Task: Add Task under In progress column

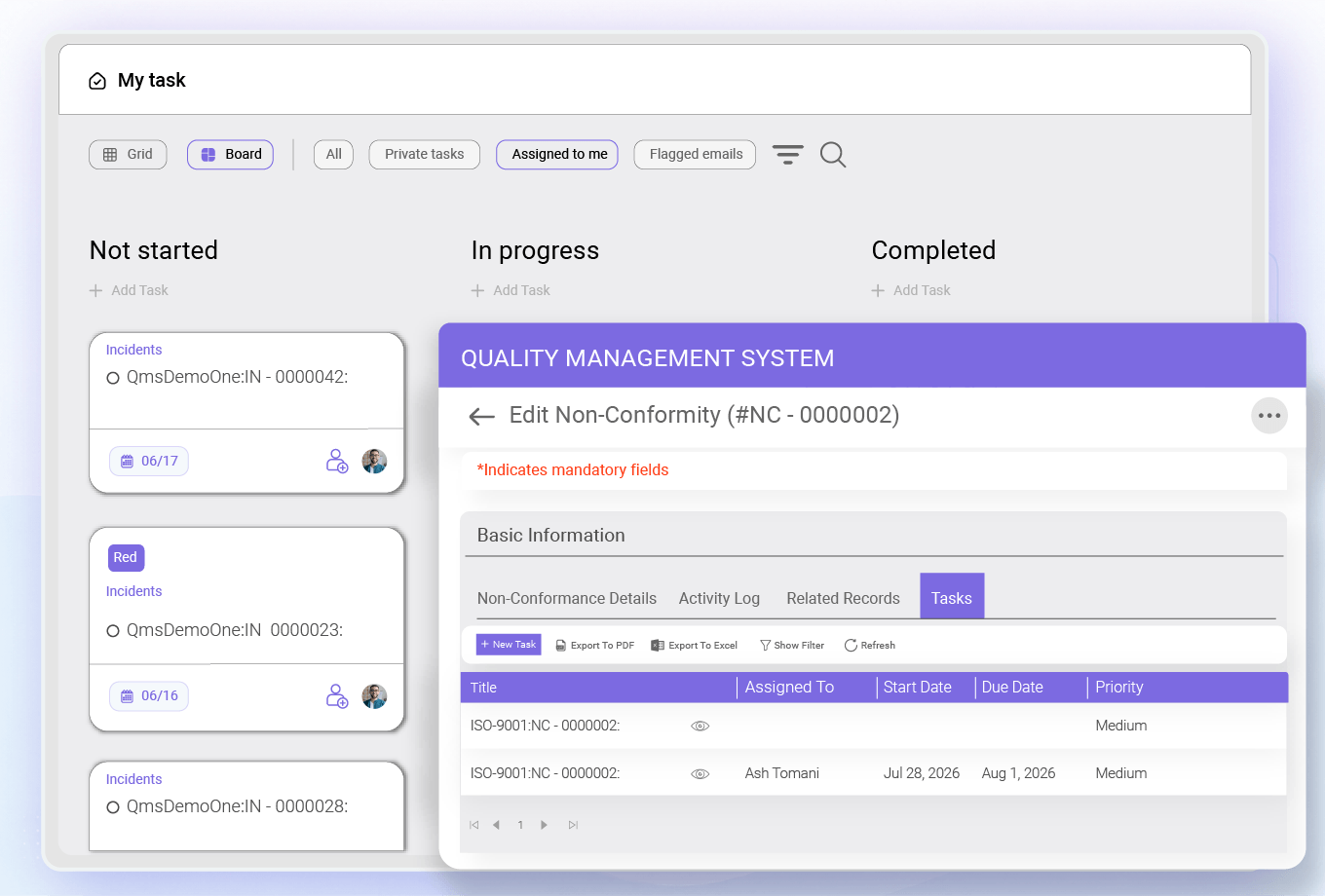Action: point(511,290)
